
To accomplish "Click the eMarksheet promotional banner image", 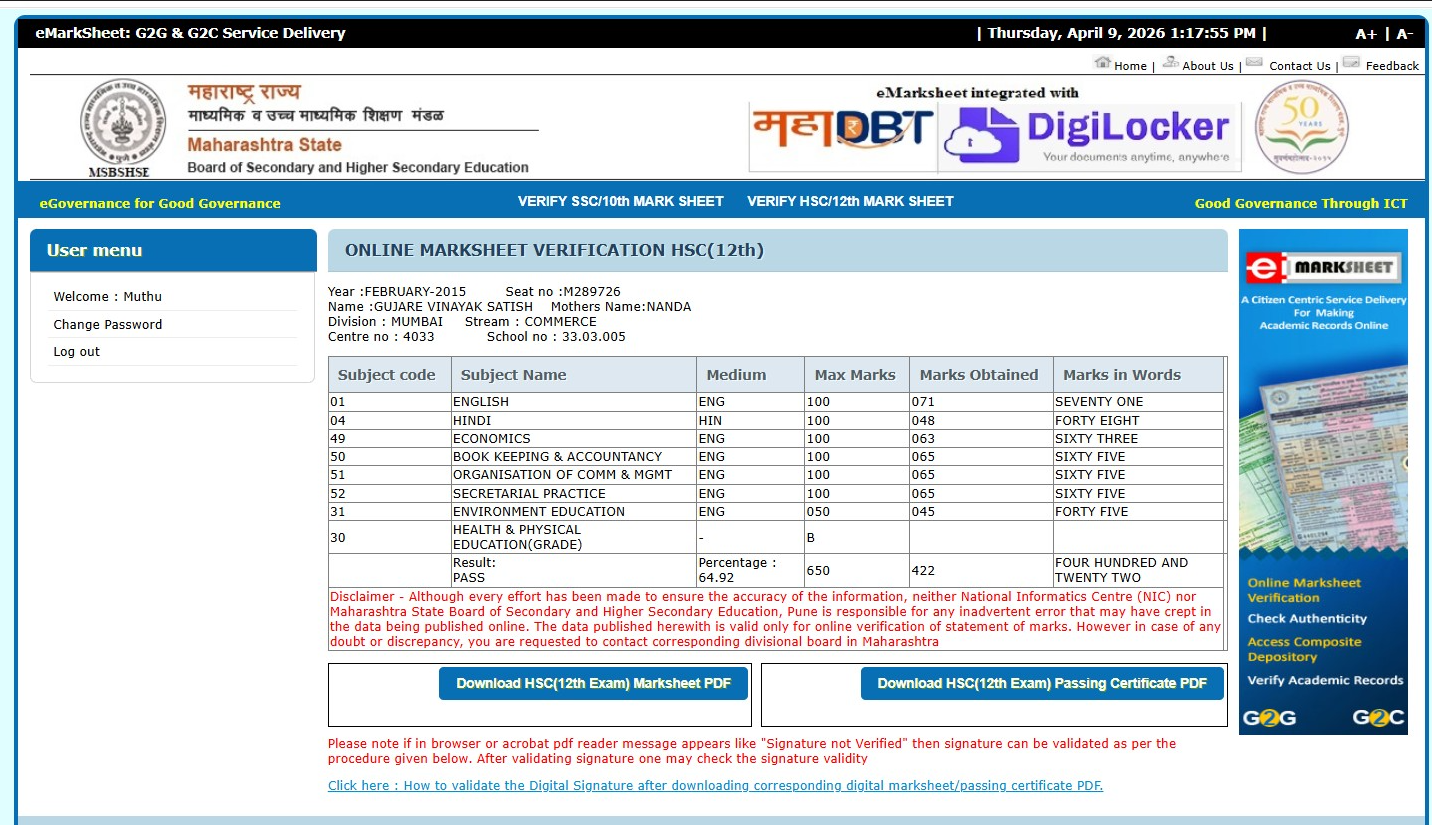I will [x=1323, y=482].
